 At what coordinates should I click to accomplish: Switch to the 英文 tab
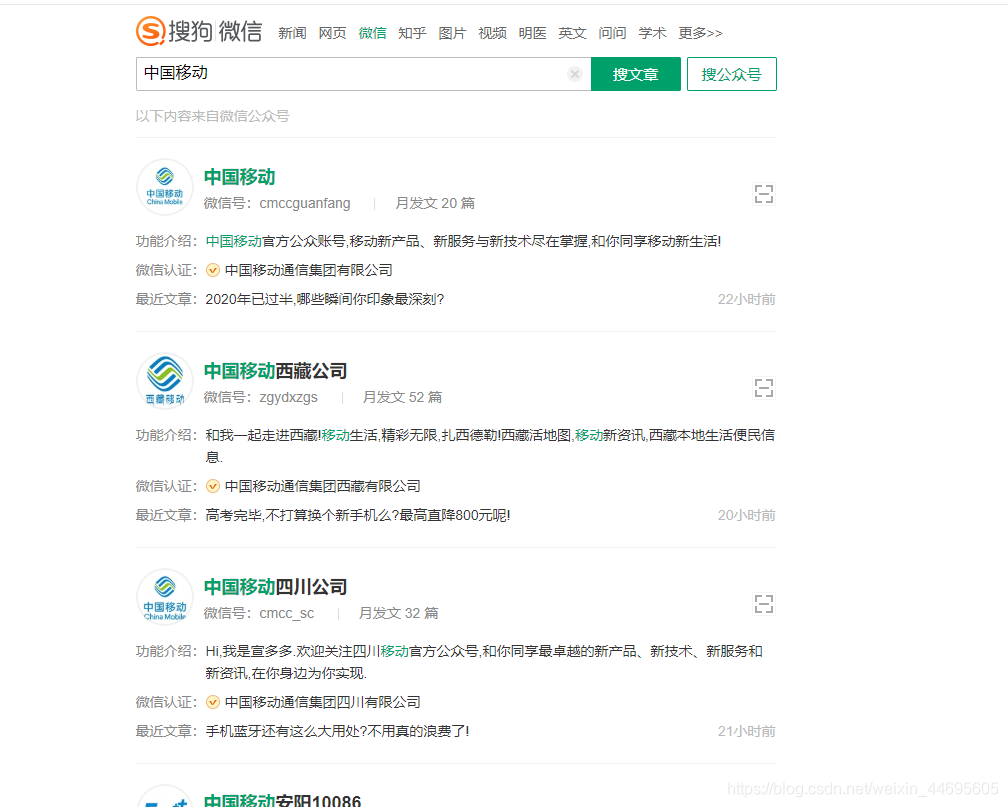coord(572,33)
